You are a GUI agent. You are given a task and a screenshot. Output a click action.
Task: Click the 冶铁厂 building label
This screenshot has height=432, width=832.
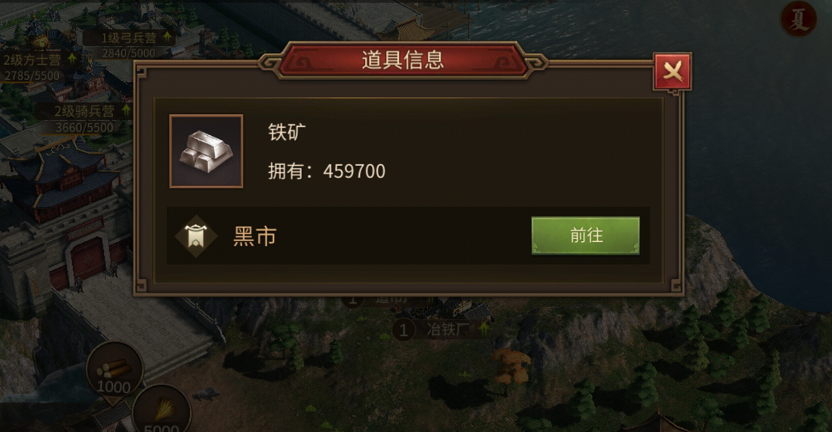[448, 330]
